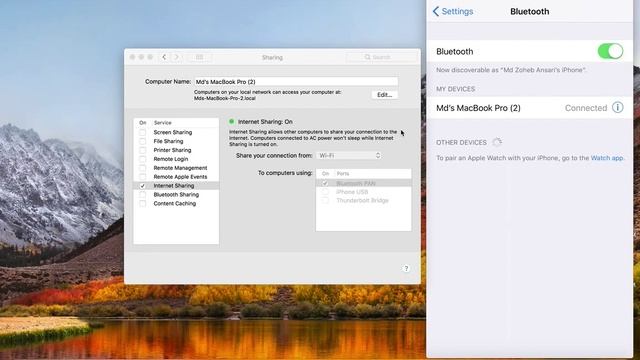Enable Remote Management checkbox

click(142, 168)
